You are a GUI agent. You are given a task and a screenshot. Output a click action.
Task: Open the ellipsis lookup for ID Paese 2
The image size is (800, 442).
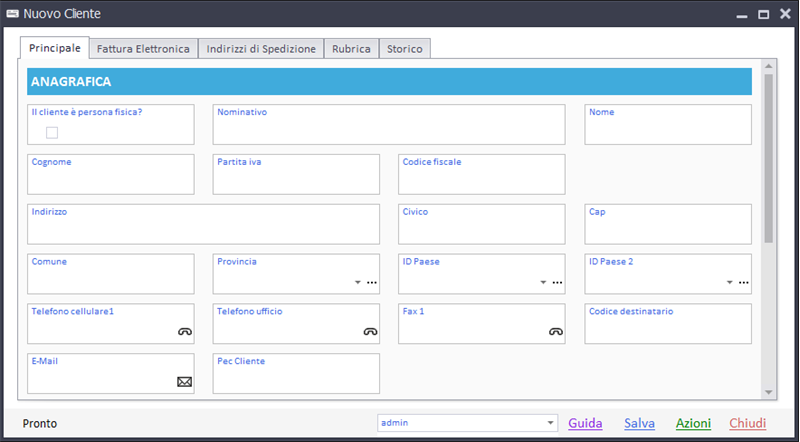pyautogui.click(x=744, y=282)
